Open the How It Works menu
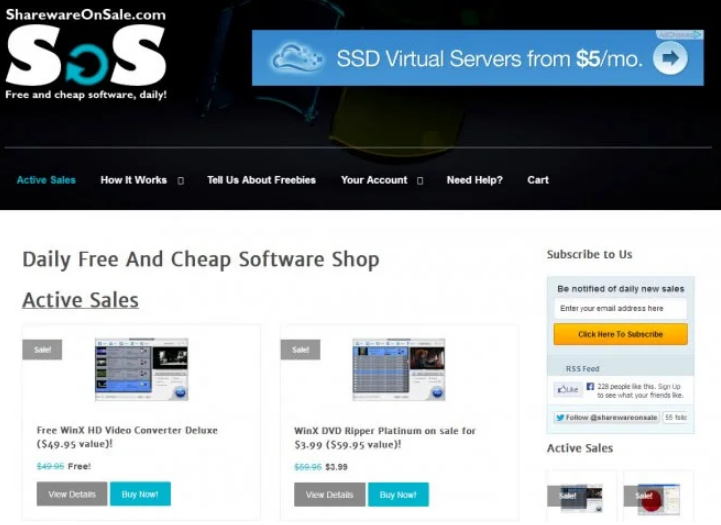The width and height of the screenshot is (721, 525). 133,180
